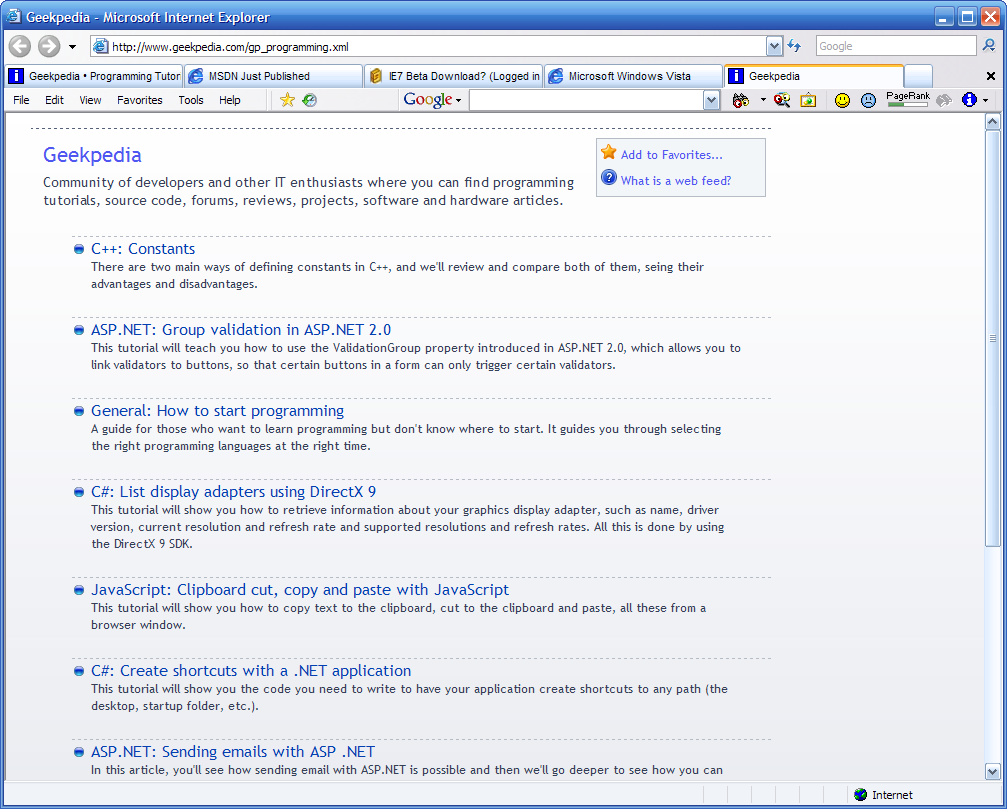Screen dimensions: 1007x809
Task: Click the PageRank indicator bar
Action: coord(907,99)
